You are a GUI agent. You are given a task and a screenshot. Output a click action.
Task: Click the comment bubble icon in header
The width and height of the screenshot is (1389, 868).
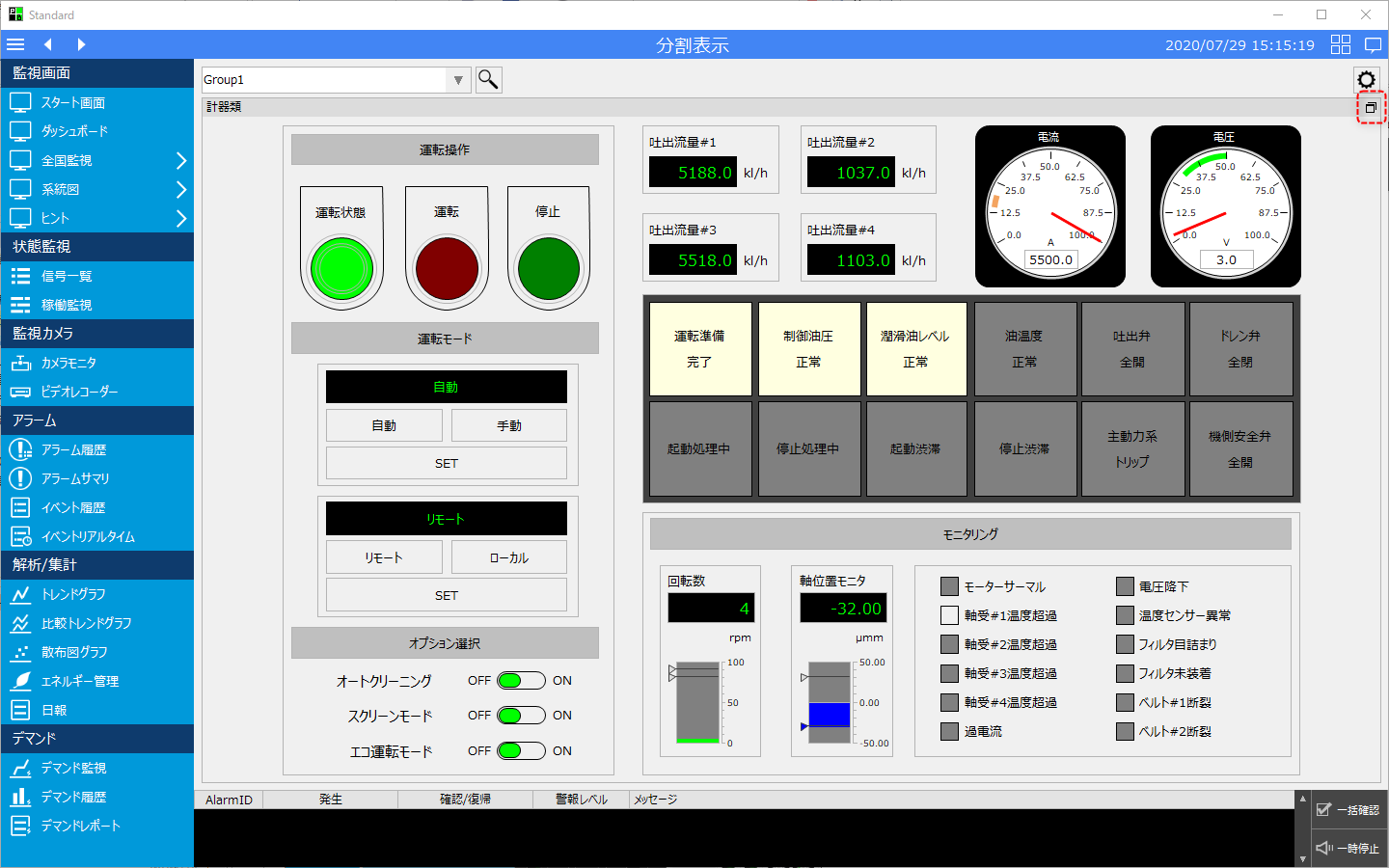pyautogui.click(x=1374, y=44)
